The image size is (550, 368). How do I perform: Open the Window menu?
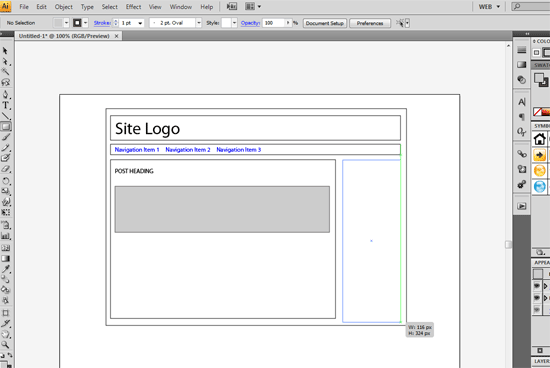[x=181, y=7]
